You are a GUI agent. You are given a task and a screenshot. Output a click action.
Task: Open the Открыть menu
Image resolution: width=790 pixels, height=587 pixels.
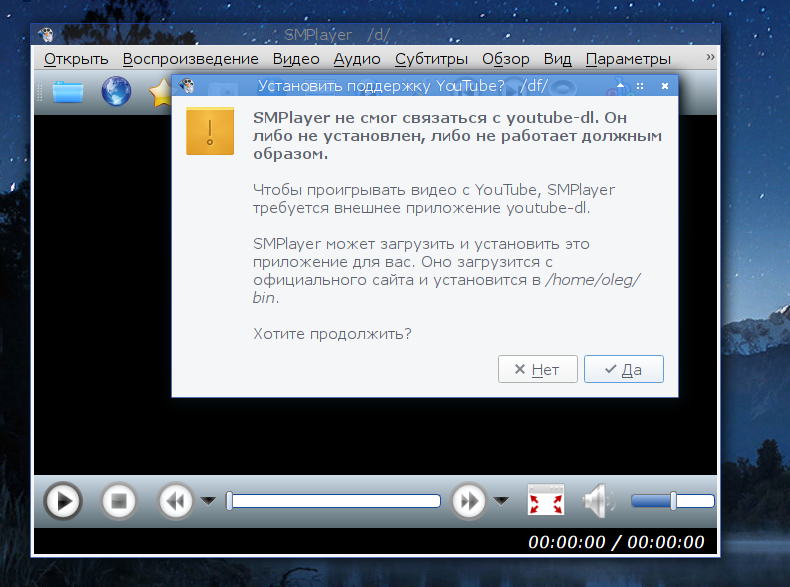[x=76, y=59]
